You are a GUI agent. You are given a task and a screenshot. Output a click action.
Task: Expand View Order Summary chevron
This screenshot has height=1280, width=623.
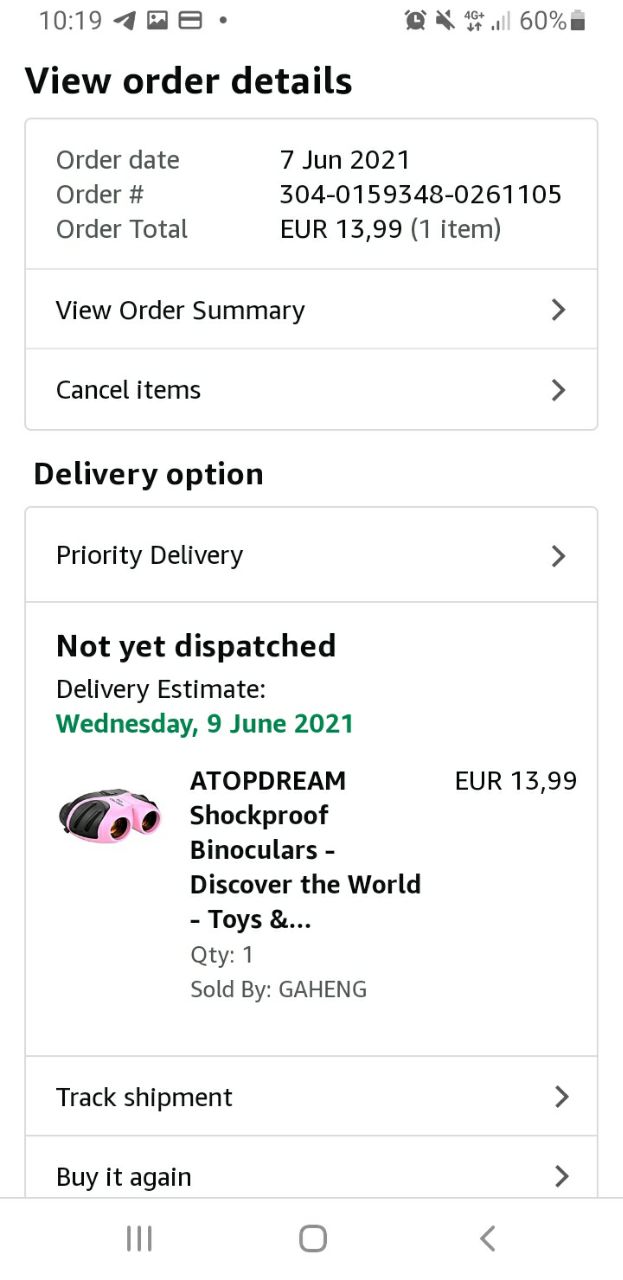(559, 310)
